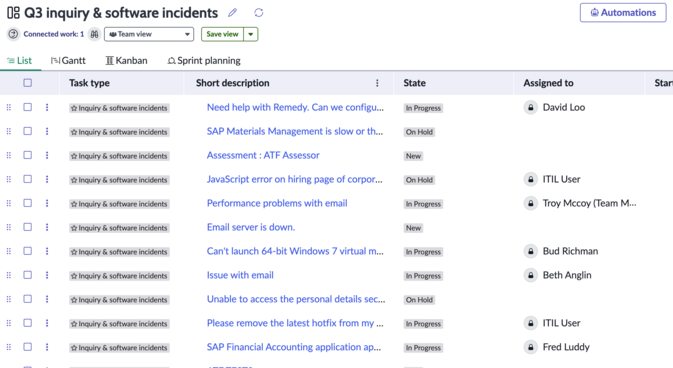Click In Progress state of David Loo row
Viewport: 673px width, 368px height.
423,108
